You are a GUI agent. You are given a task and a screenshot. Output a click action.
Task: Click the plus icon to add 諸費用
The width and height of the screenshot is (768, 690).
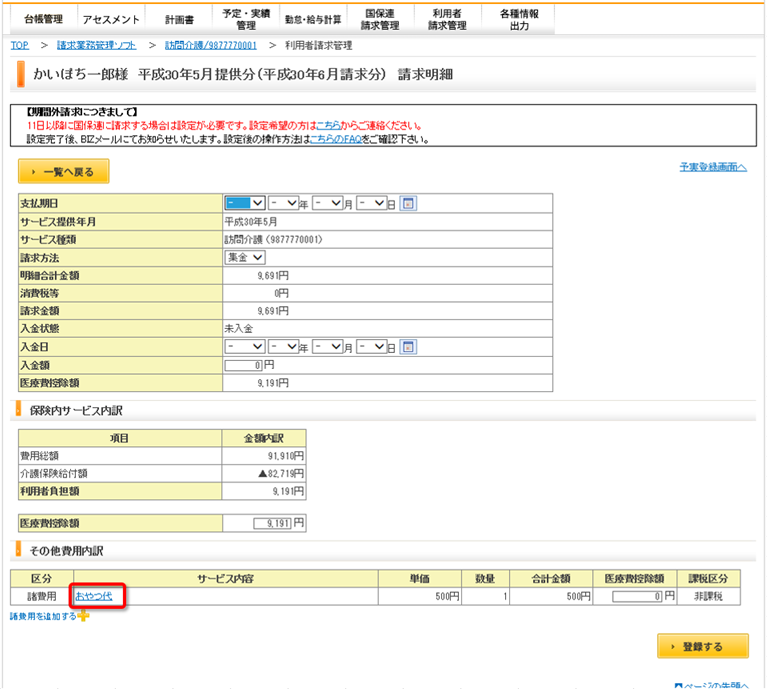click(83, 616)
